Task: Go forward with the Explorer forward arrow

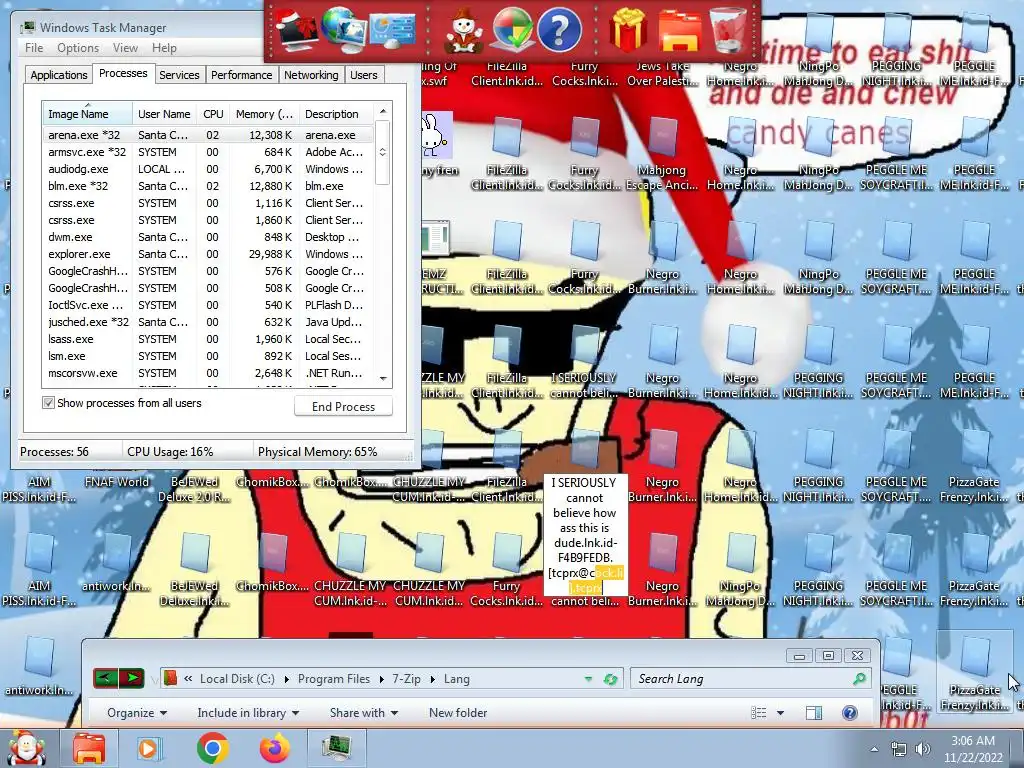Action: (x=132, y=679)
